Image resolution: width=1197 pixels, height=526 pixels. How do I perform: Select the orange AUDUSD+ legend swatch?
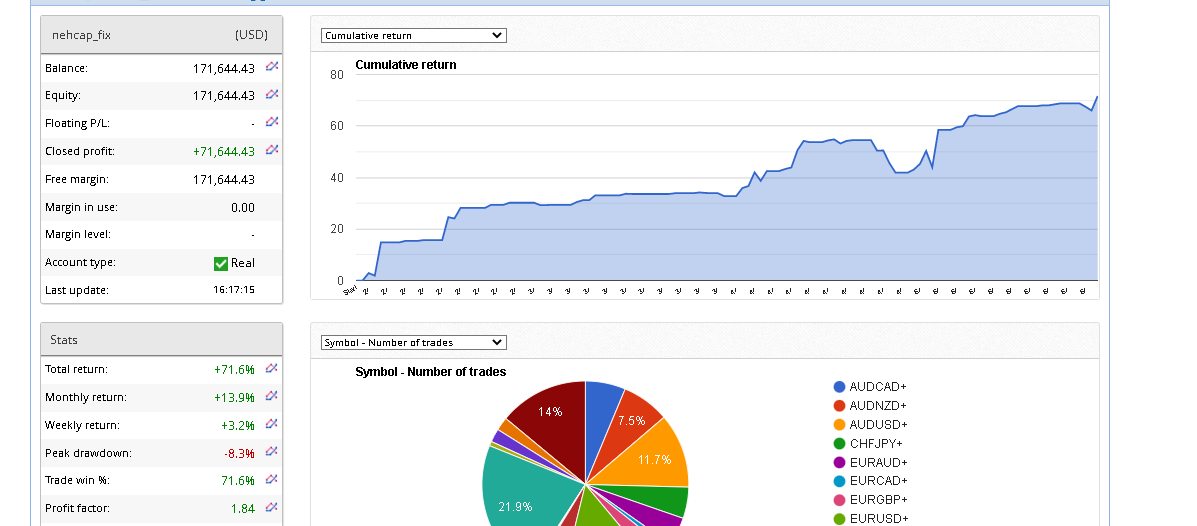pos(839,425)
